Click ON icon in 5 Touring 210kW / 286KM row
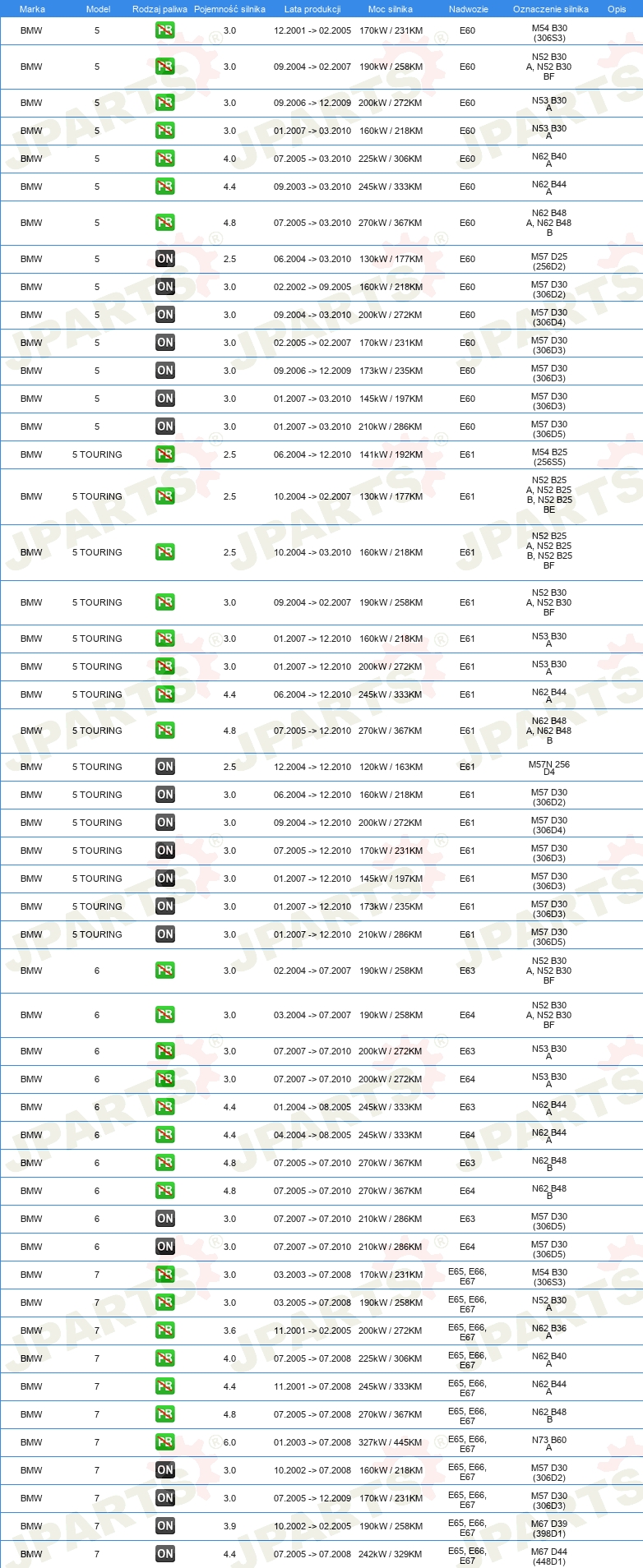Image resolution: width=643 pixels, height=1568 pixels. click(164, 934)
